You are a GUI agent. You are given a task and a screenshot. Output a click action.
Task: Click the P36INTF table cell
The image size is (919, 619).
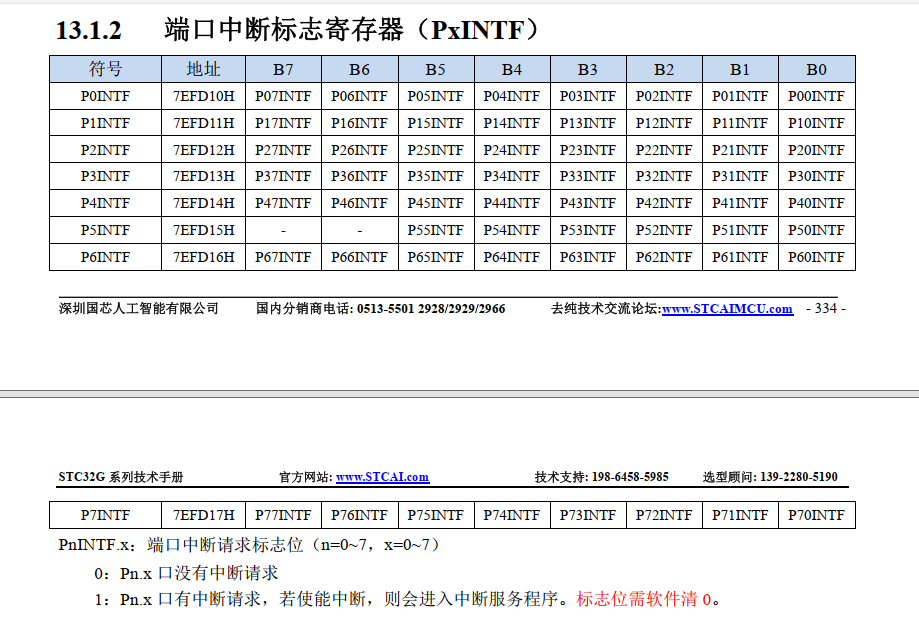(359, 176)
